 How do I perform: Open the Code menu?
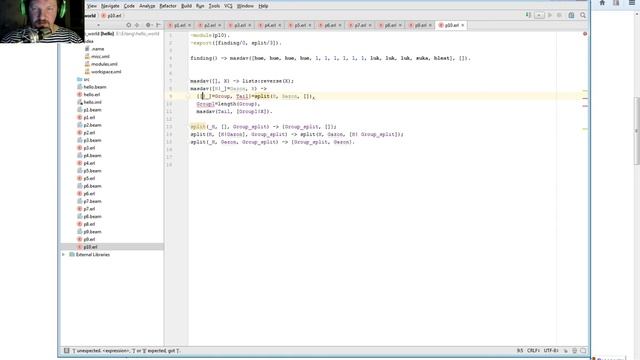[129, 6]
